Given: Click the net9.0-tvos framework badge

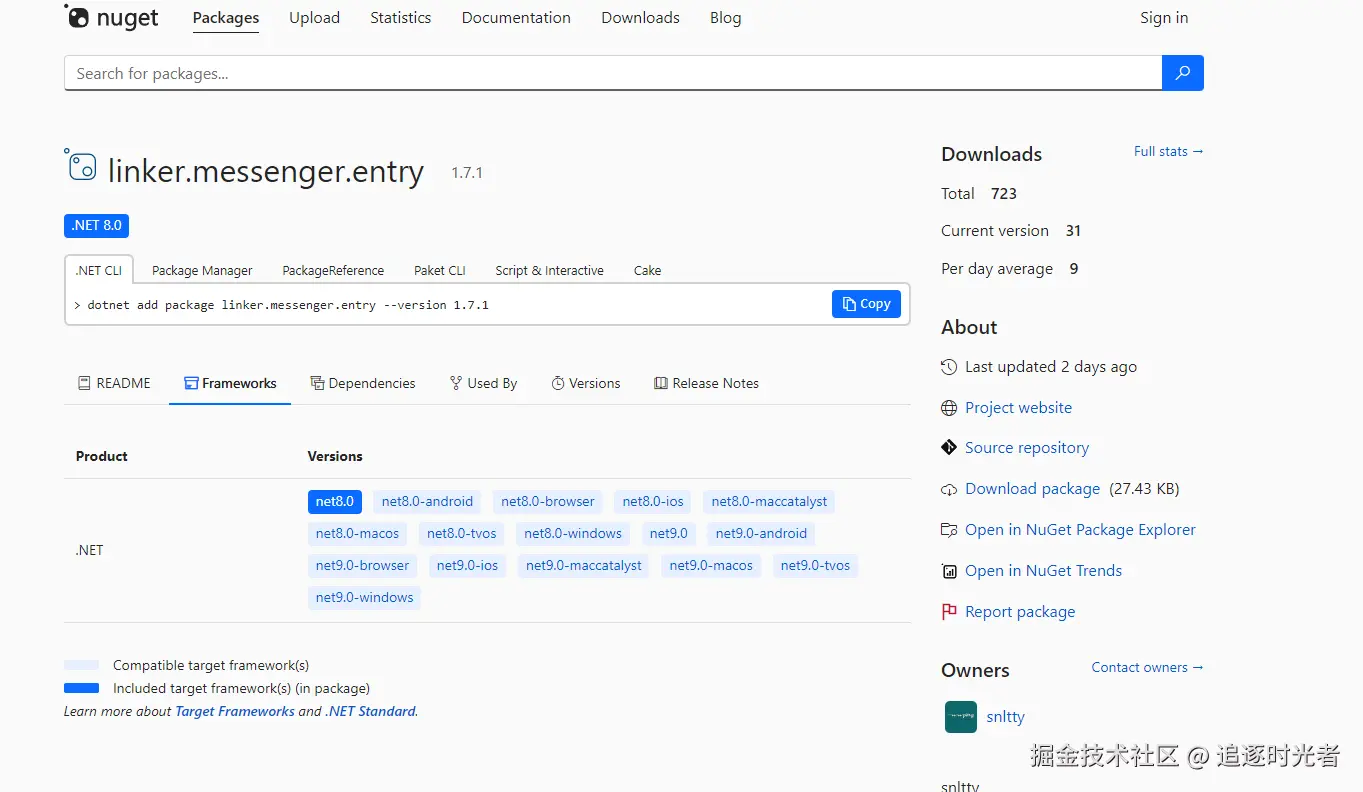Looking at the screenshot, I should (x=815, y=566).
